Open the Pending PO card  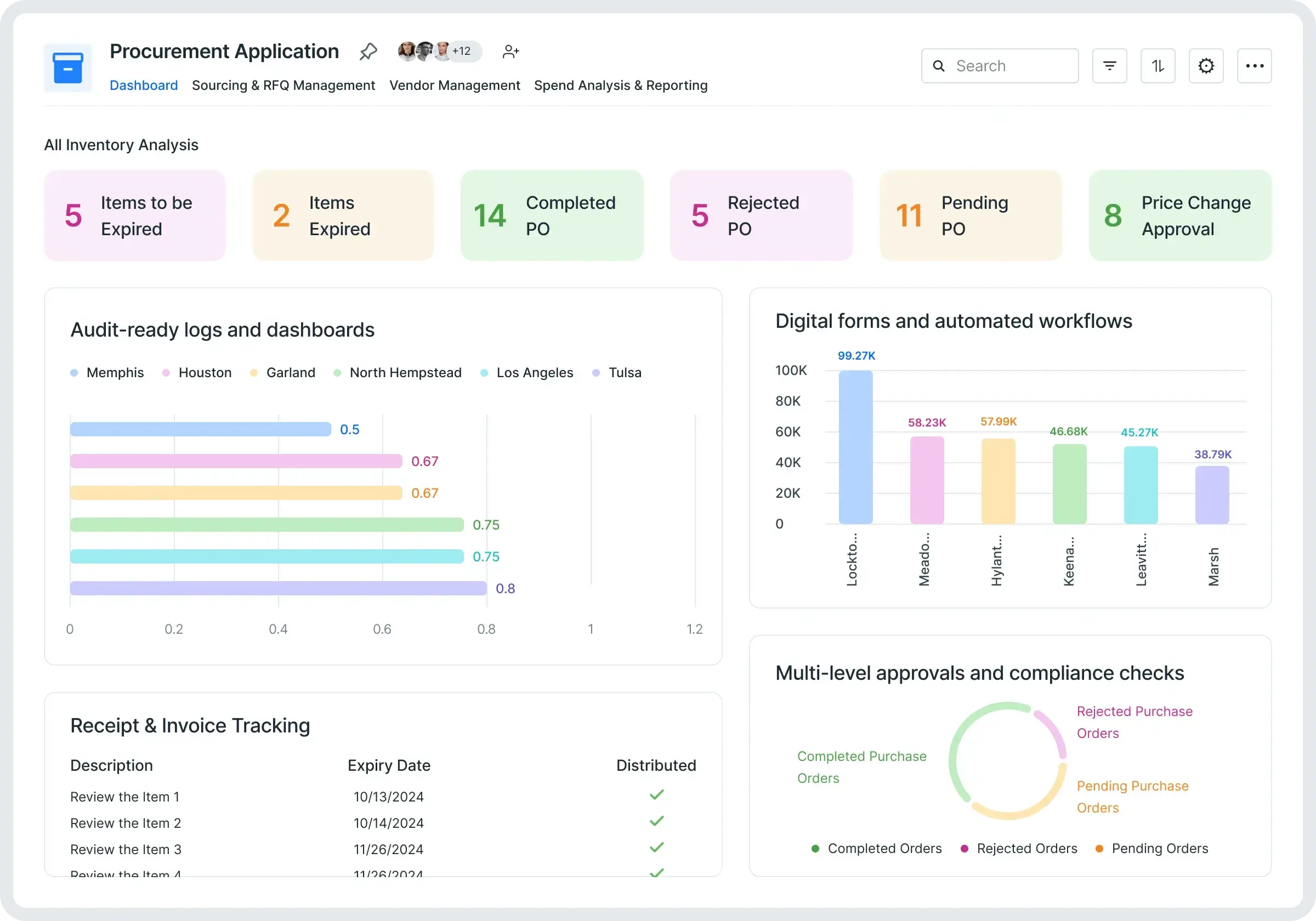971,215
